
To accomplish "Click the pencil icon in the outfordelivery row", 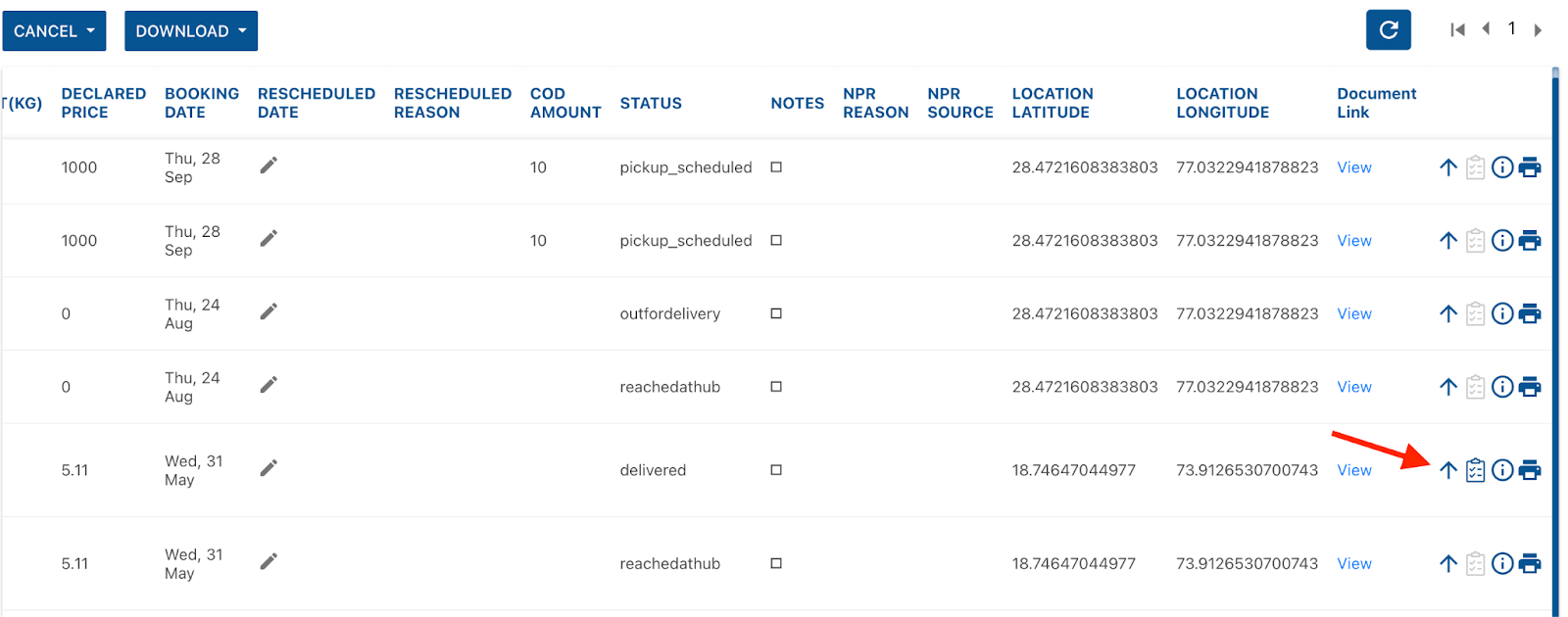I will 269,311.
